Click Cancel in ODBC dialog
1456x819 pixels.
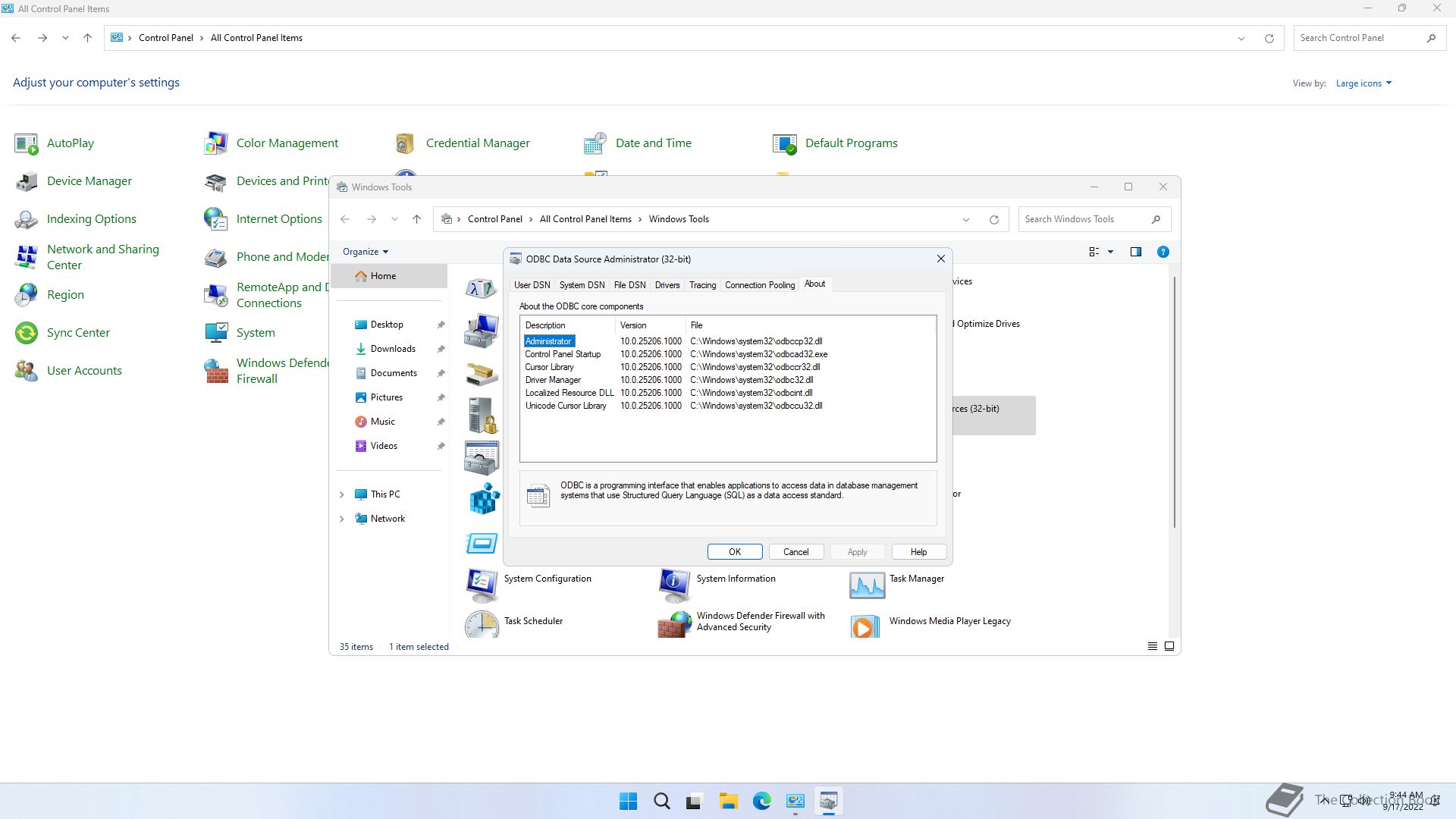(x=795, y=552)
